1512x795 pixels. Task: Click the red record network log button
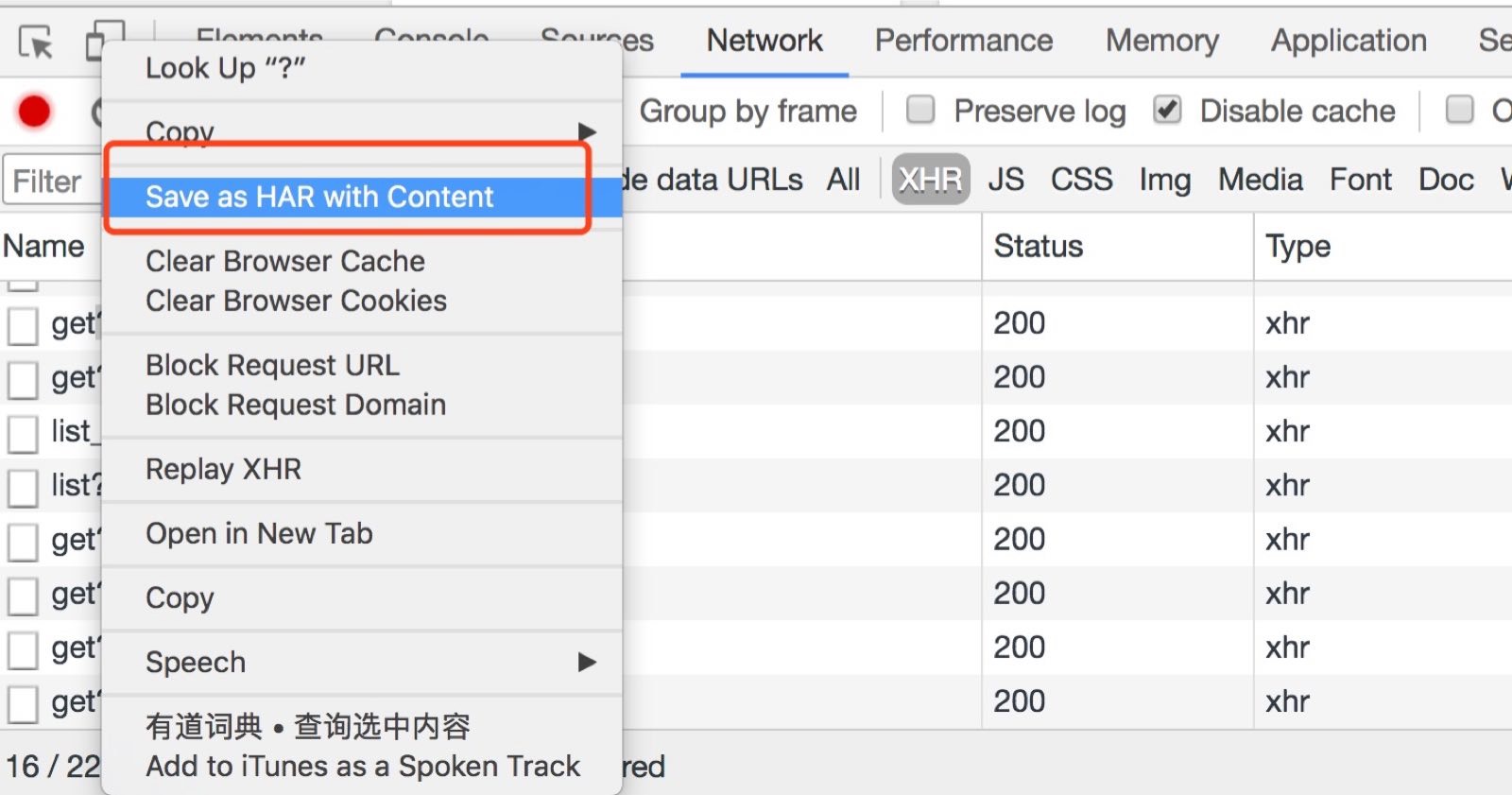point(35,112)
